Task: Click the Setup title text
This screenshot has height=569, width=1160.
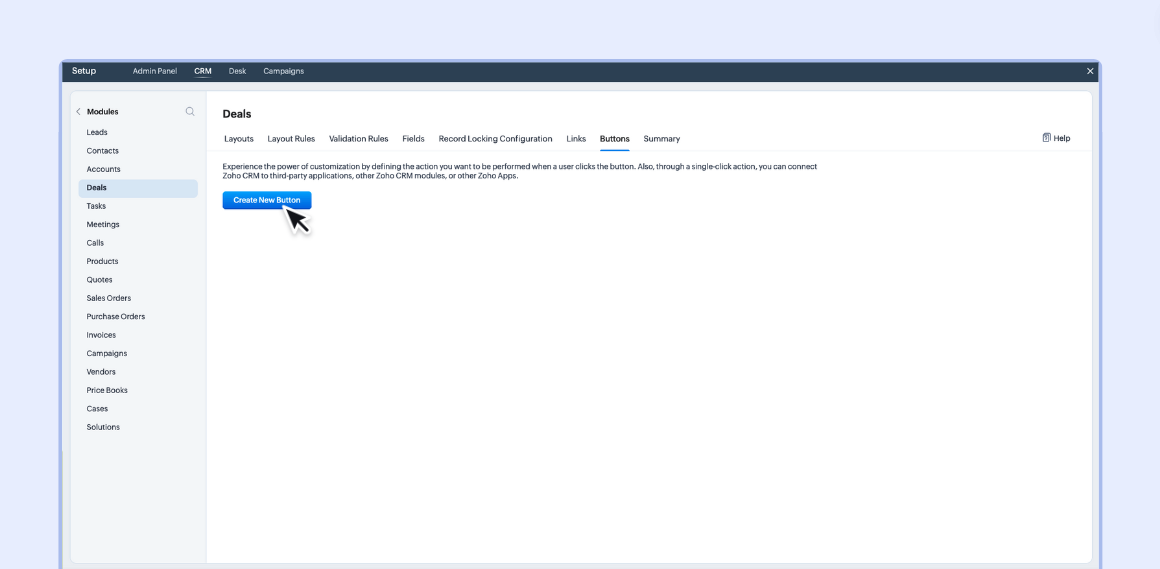Action: pyautogui.click(x=84, y=71)
